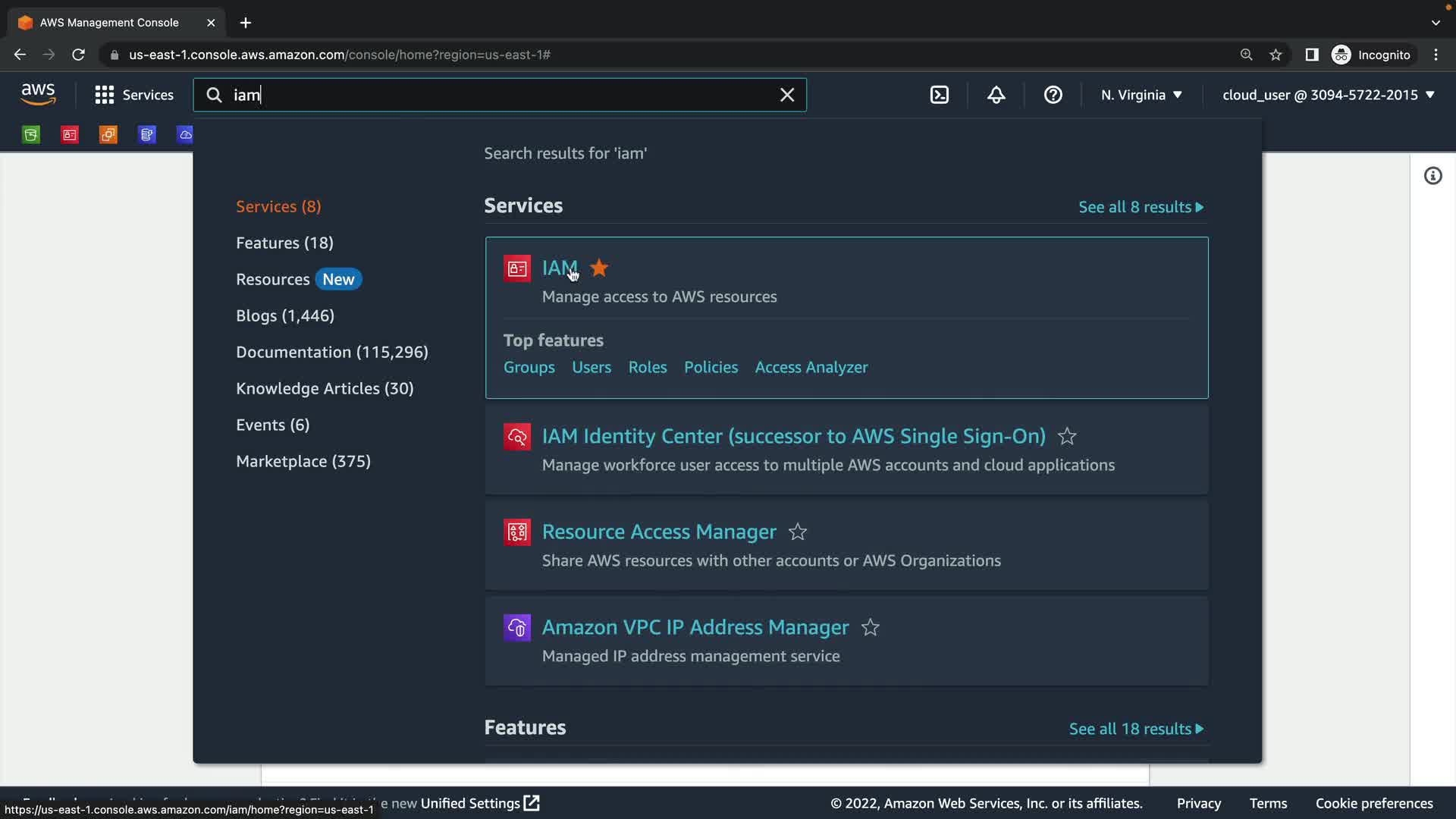Click the red IAM favorite shortcut icon
This screenshot has height=819, width=1456.
click(70, 135)
